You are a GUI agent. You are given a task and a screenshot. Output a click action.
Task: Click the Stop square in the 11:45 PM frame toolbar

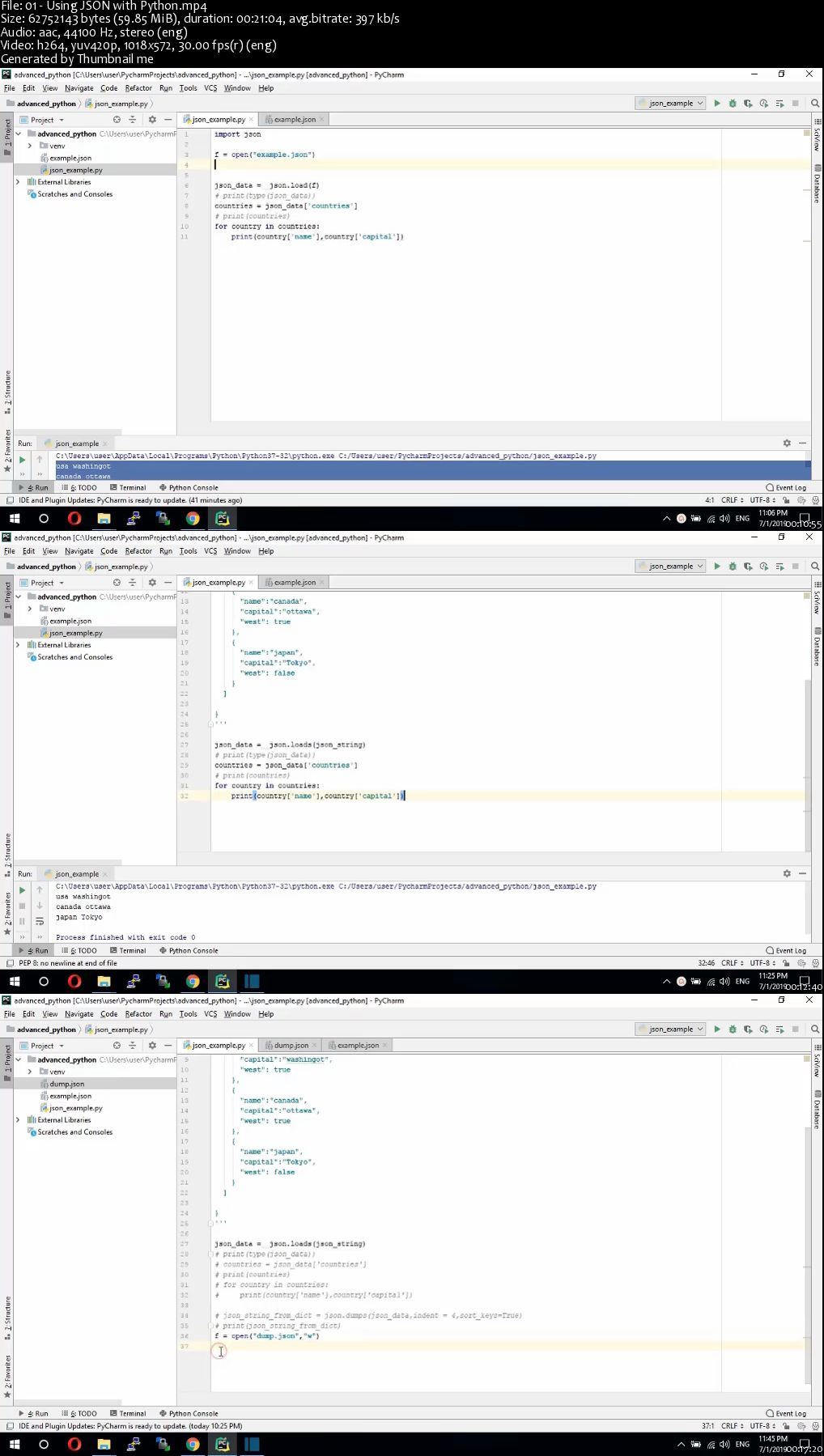point(796,1029)
